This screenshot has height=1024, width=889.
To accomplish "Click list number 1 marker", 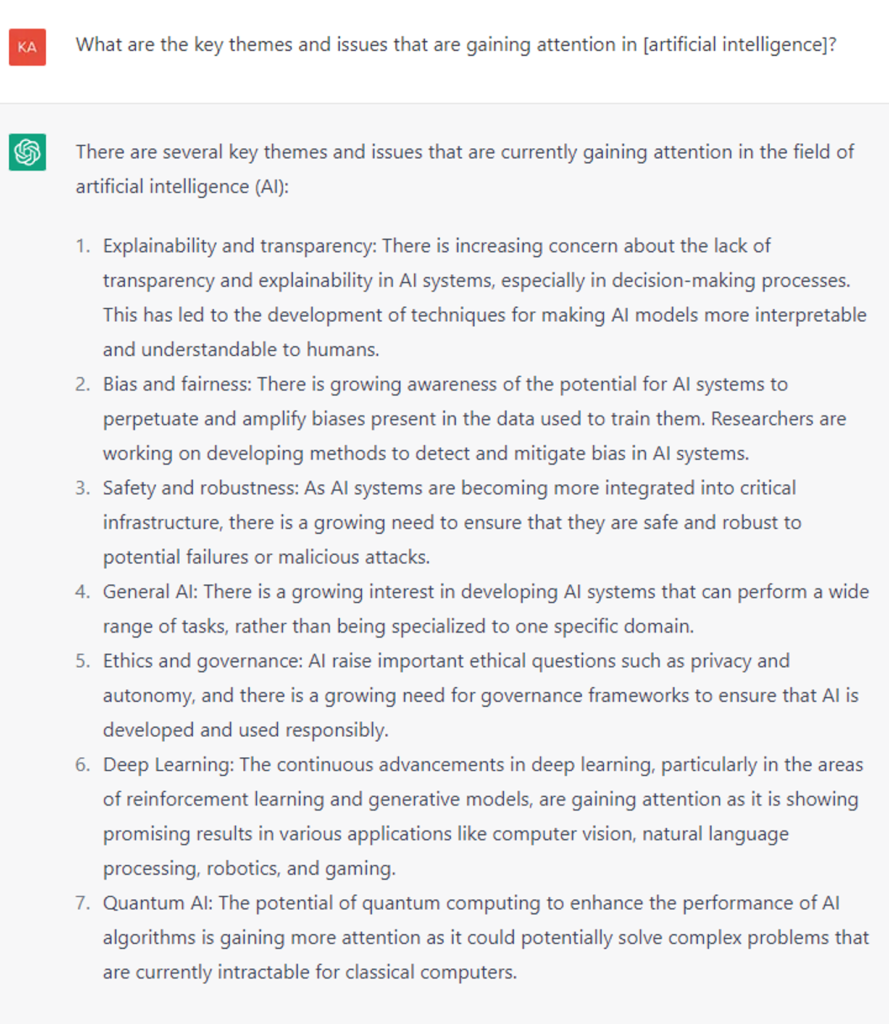I will [84, 246].
